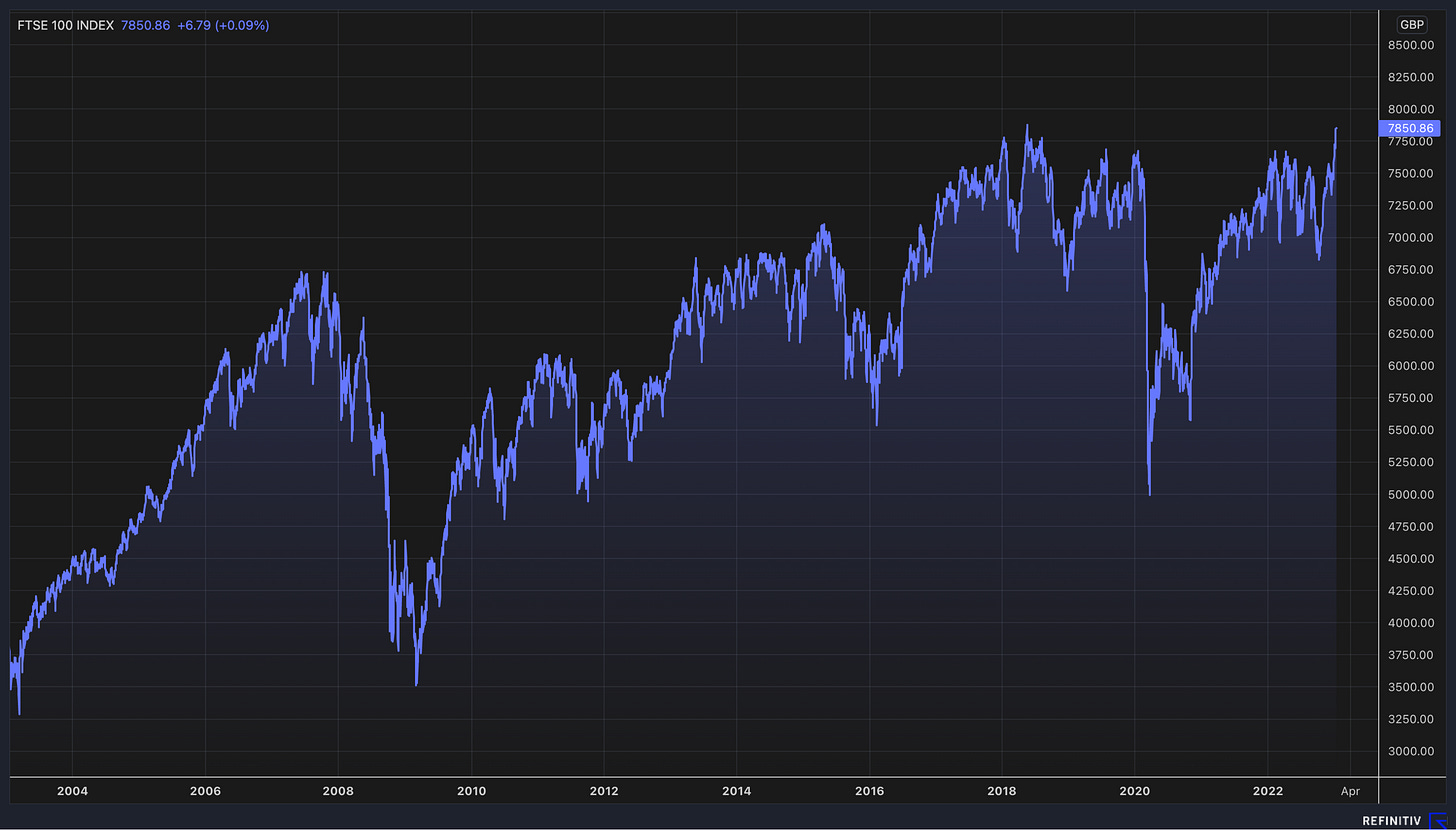Select the 2020 year on time axis
Screen dimensions: 1456x830
point(1135,791)
